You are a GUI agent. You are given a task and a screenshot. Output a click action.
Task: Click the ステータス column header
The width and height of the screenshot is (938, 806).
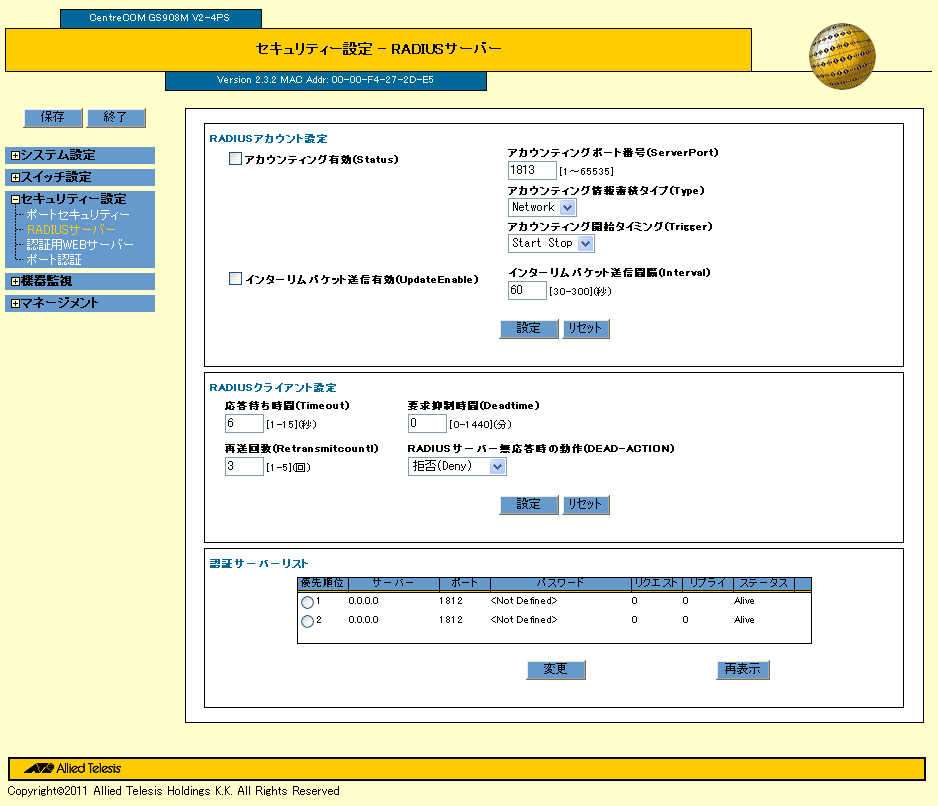[764, 583]
